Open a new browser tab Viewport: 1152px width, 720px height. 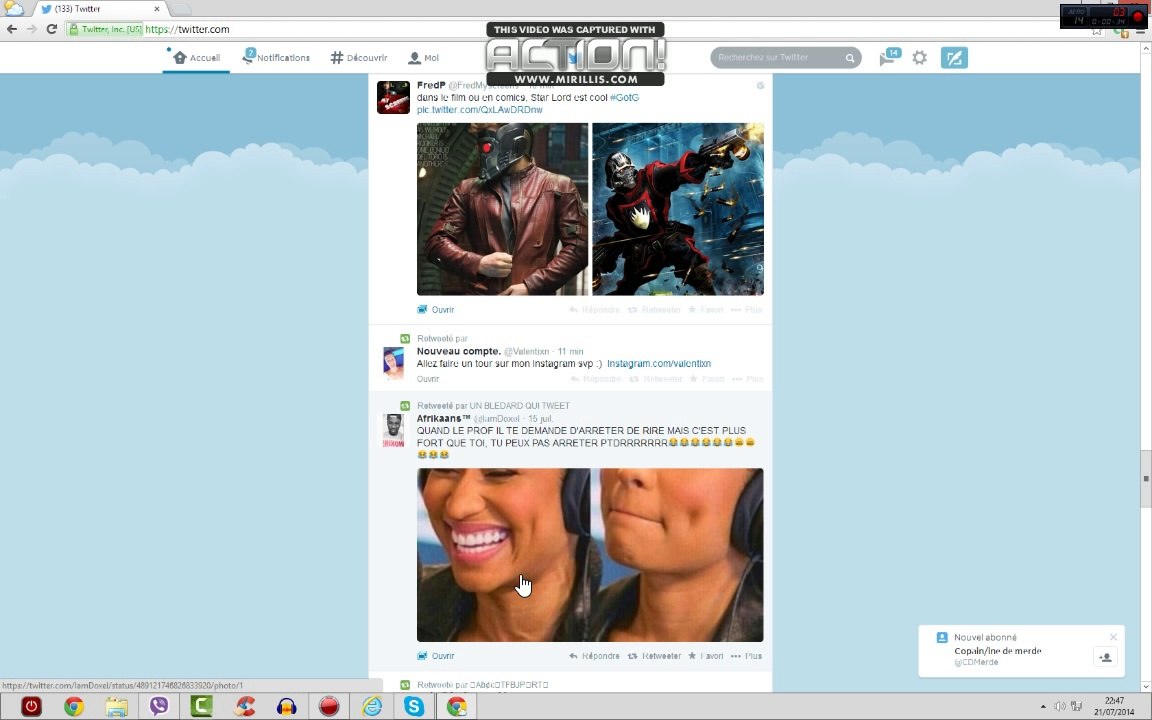pyautogui.click(x=181, y=10)
